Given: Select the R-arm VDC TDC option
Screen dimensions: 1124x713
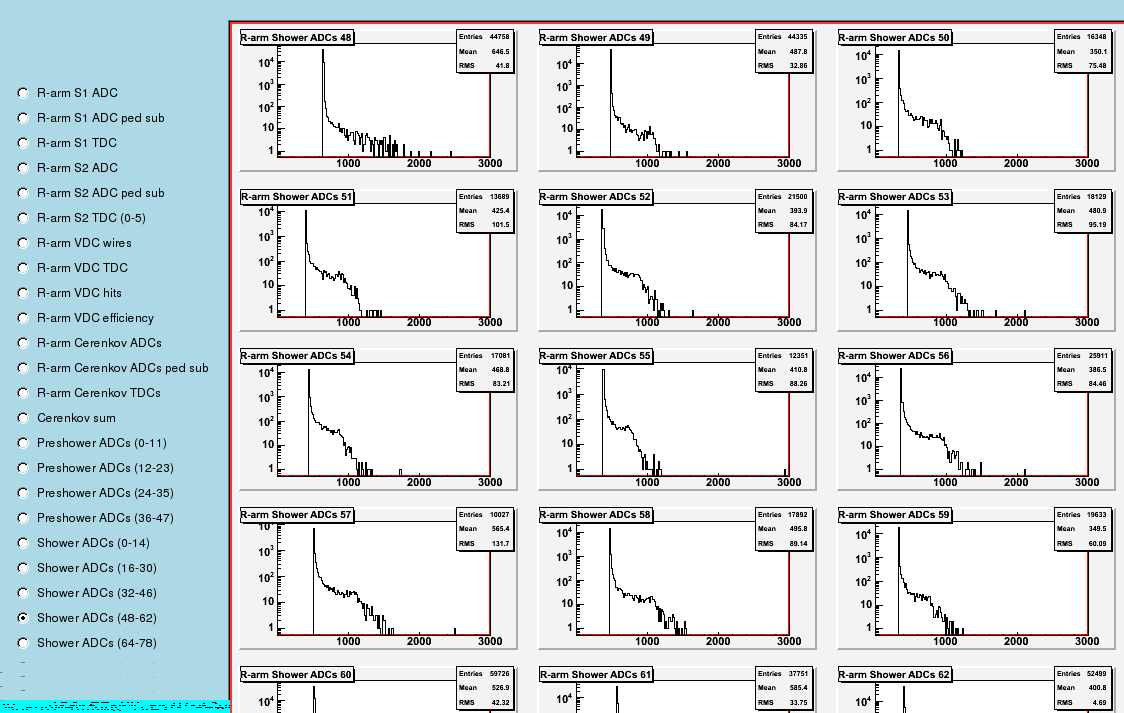Looking at the screenshot, I should (x=23, y=268).
